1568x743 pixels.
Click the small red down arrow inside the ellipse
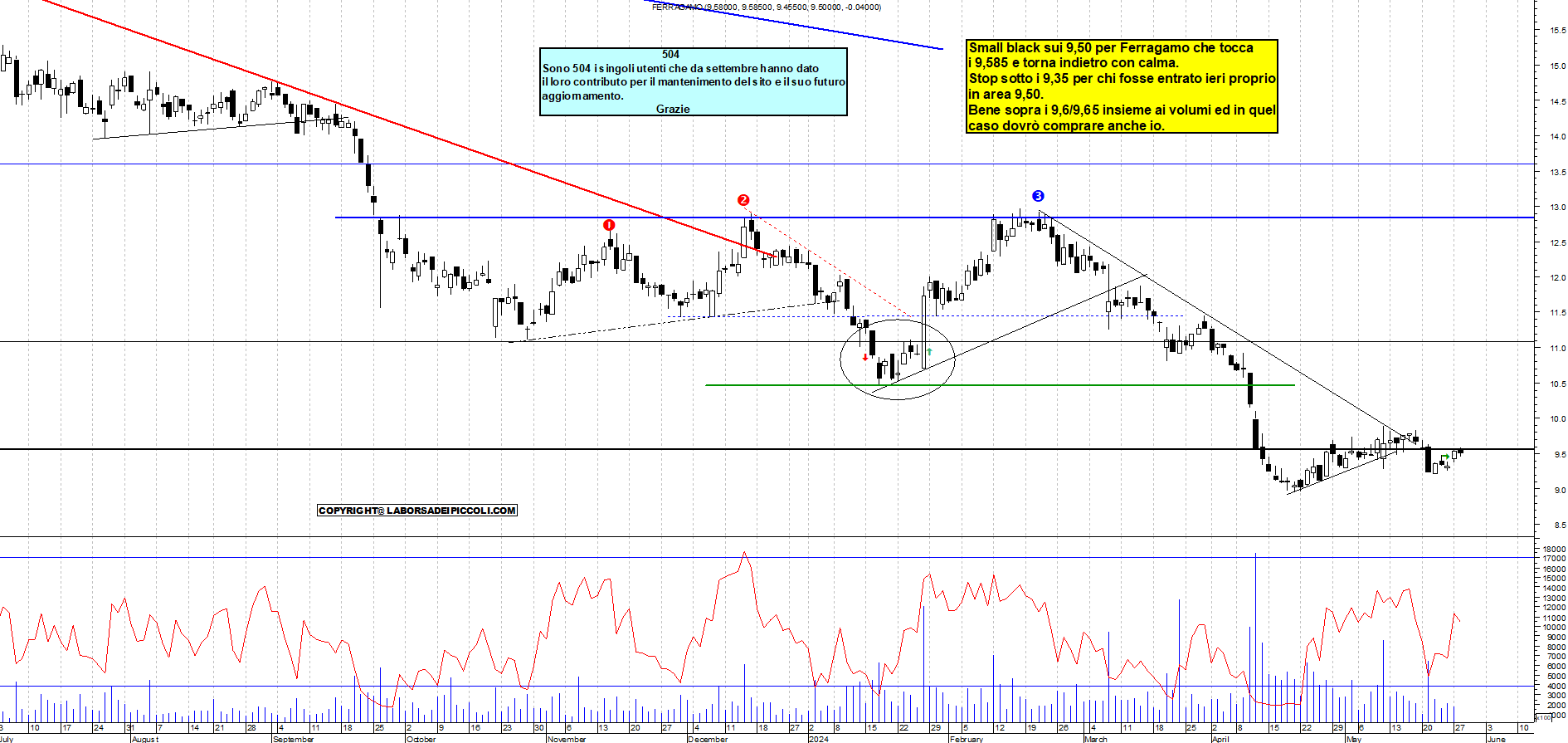[x=865, y=358]
